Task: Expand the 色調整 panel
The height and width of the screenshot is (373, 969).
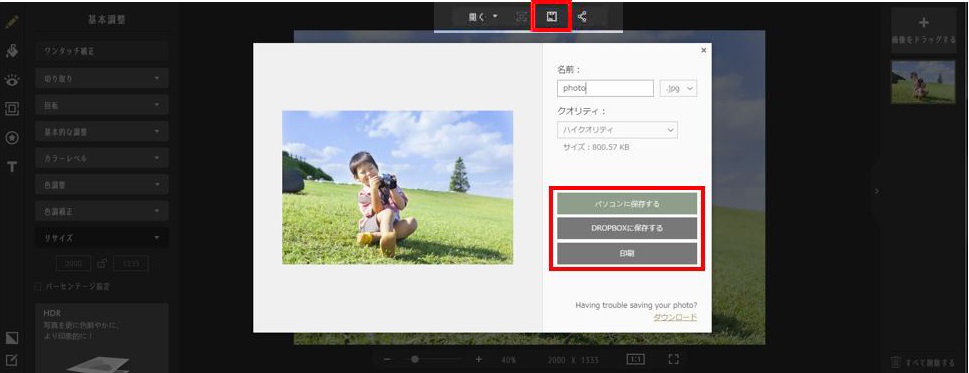Action: pos(102,185)
